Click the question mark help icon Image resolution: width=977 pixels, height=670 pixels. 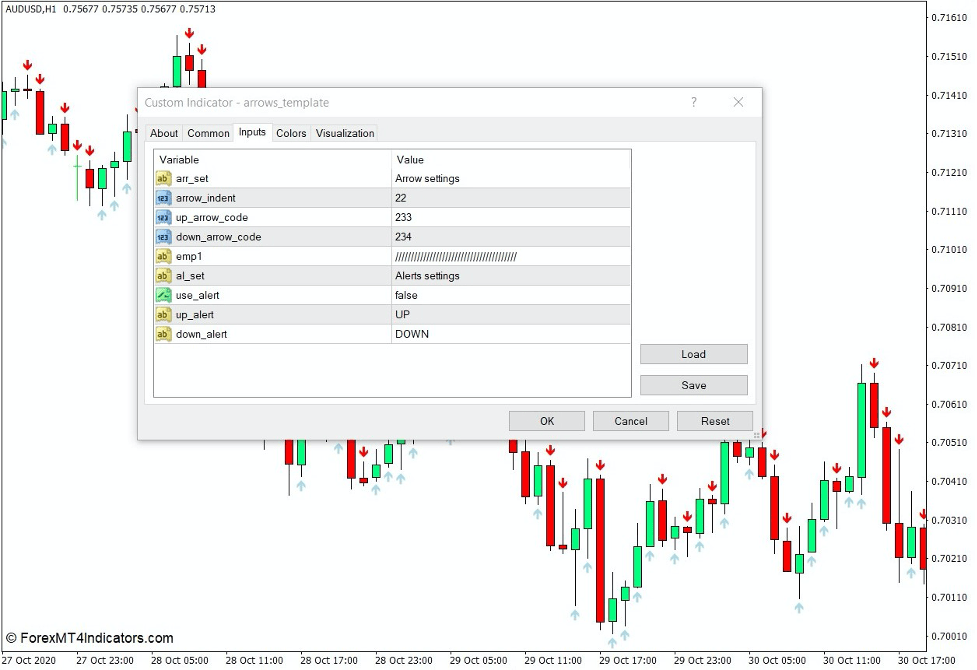(x=692, y=102)
